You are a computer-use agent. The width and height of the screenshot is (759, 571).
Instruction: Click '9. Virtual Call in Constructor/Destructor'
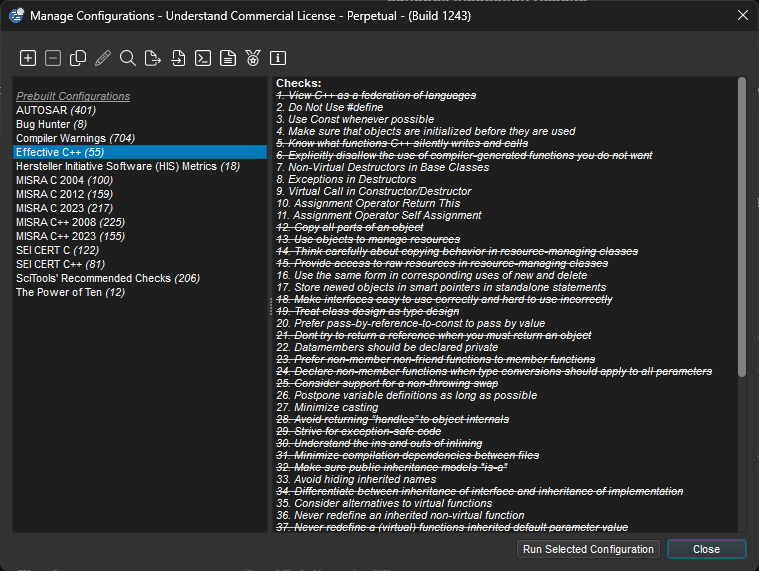click(373, 191)
